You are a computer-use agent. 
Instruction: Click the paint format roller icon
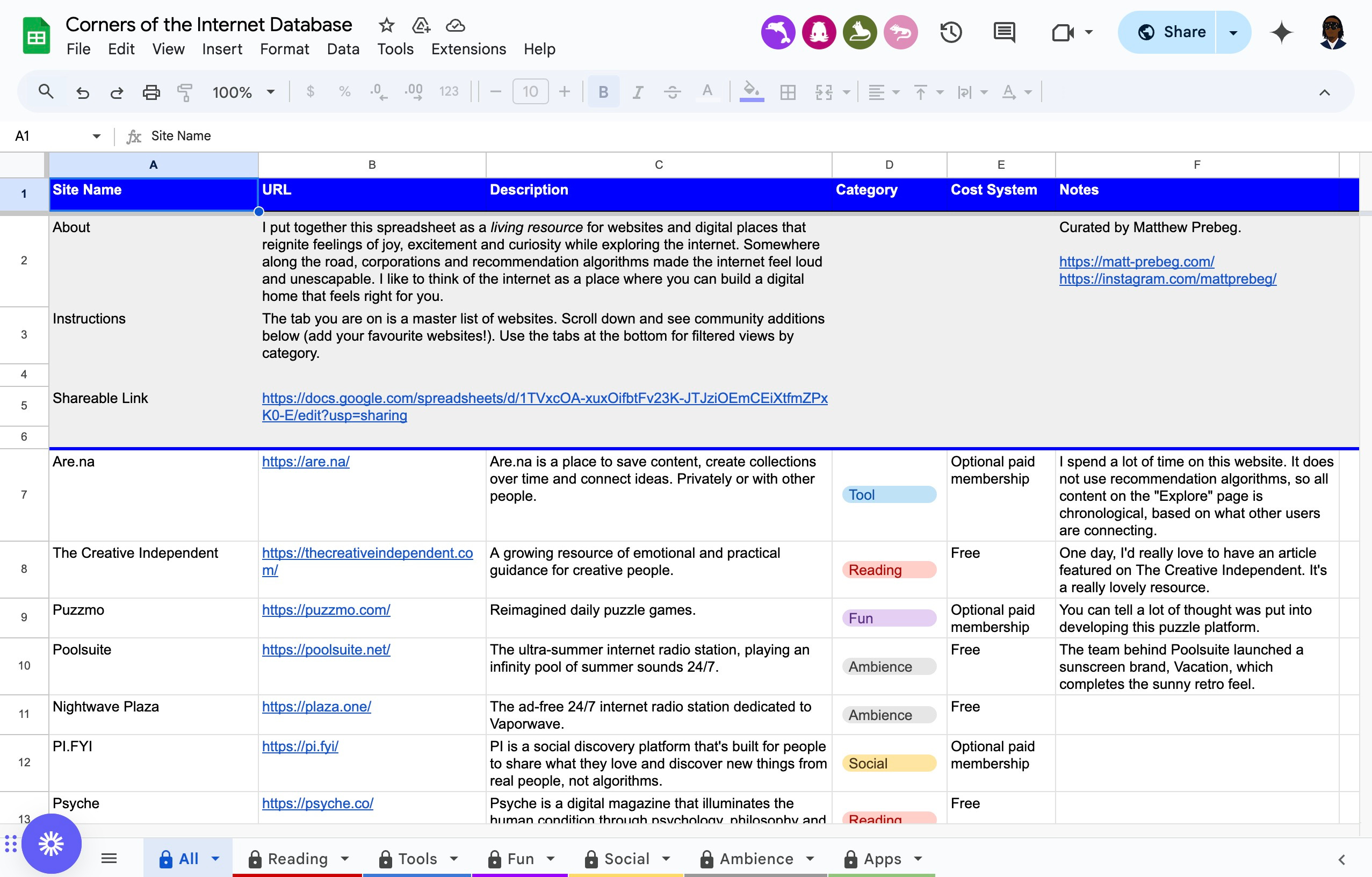pos(185,92)
